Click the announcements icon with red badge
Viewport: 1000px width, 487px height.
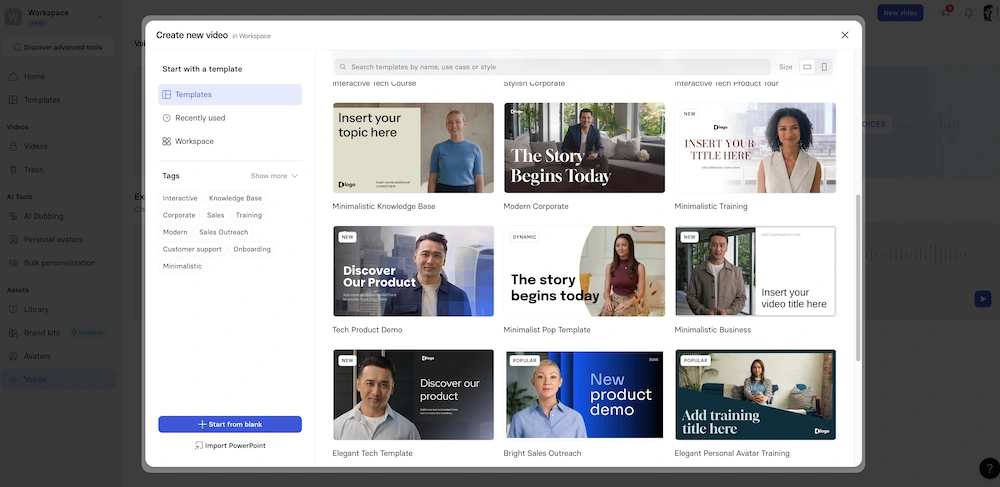[x=946, y=12]
